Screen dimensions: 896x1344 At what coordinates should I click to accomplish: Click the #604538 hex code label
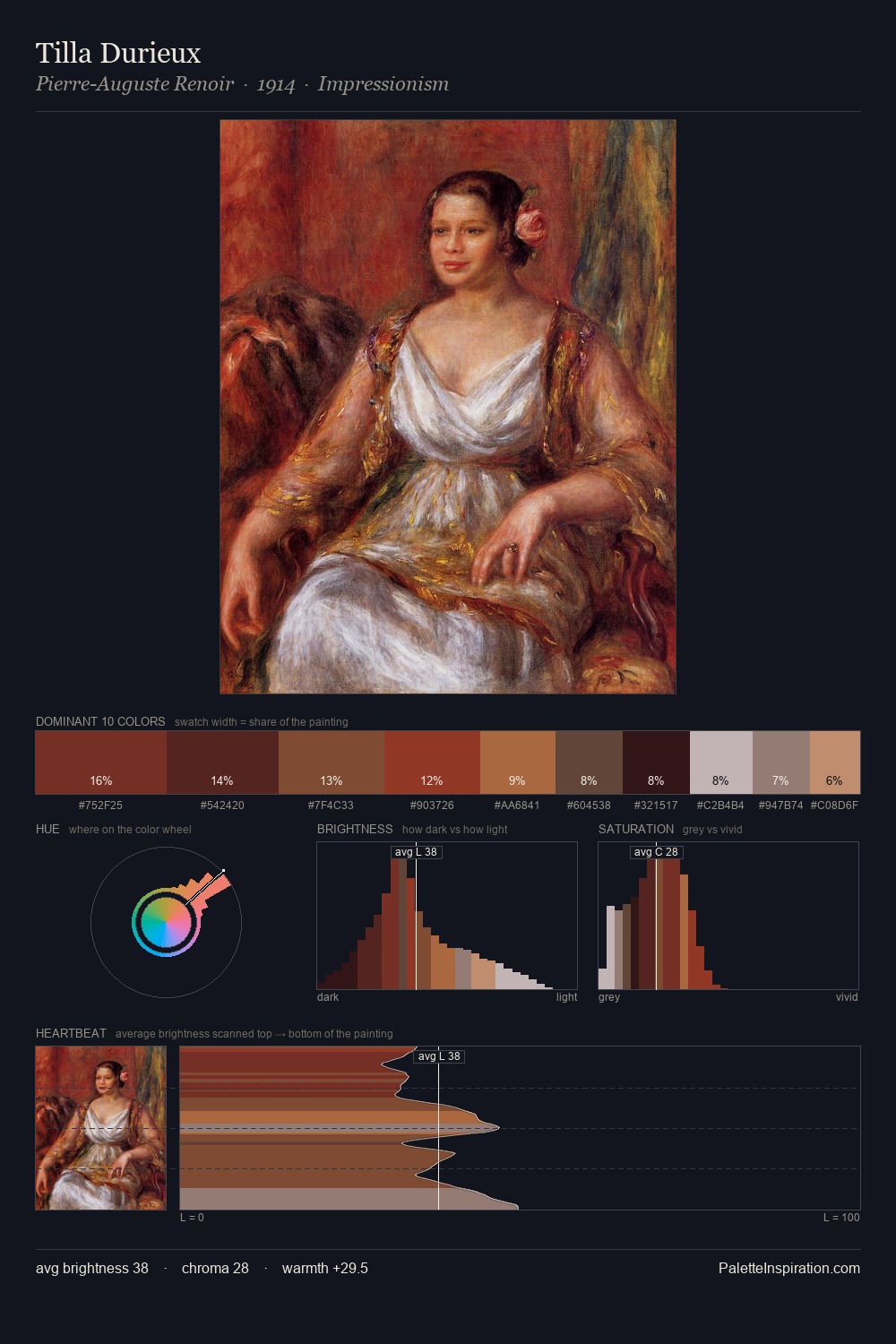pyautogui.click(x=589, y=806)
